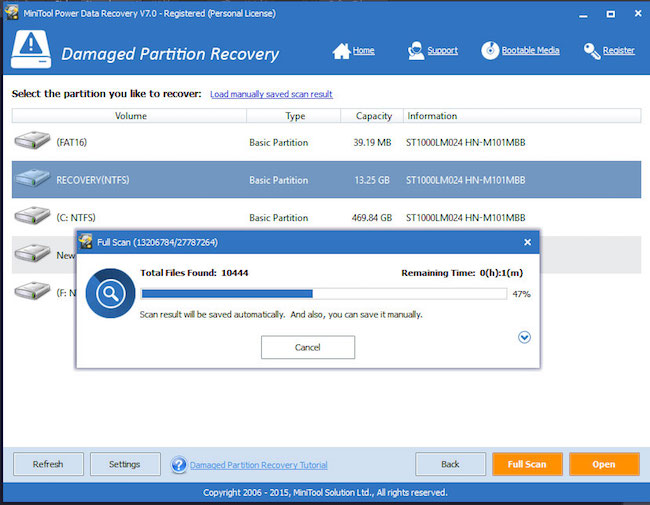Select the RECOVERY(NTFS) volume name
The image size is (650, 505).
(x=93, y=180)
